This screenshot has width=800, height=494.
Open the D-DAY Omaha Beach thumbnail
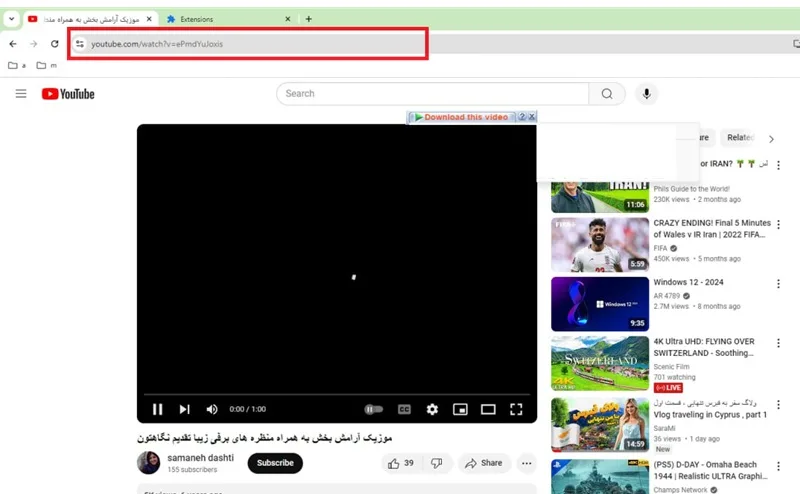tap(600, 477)
